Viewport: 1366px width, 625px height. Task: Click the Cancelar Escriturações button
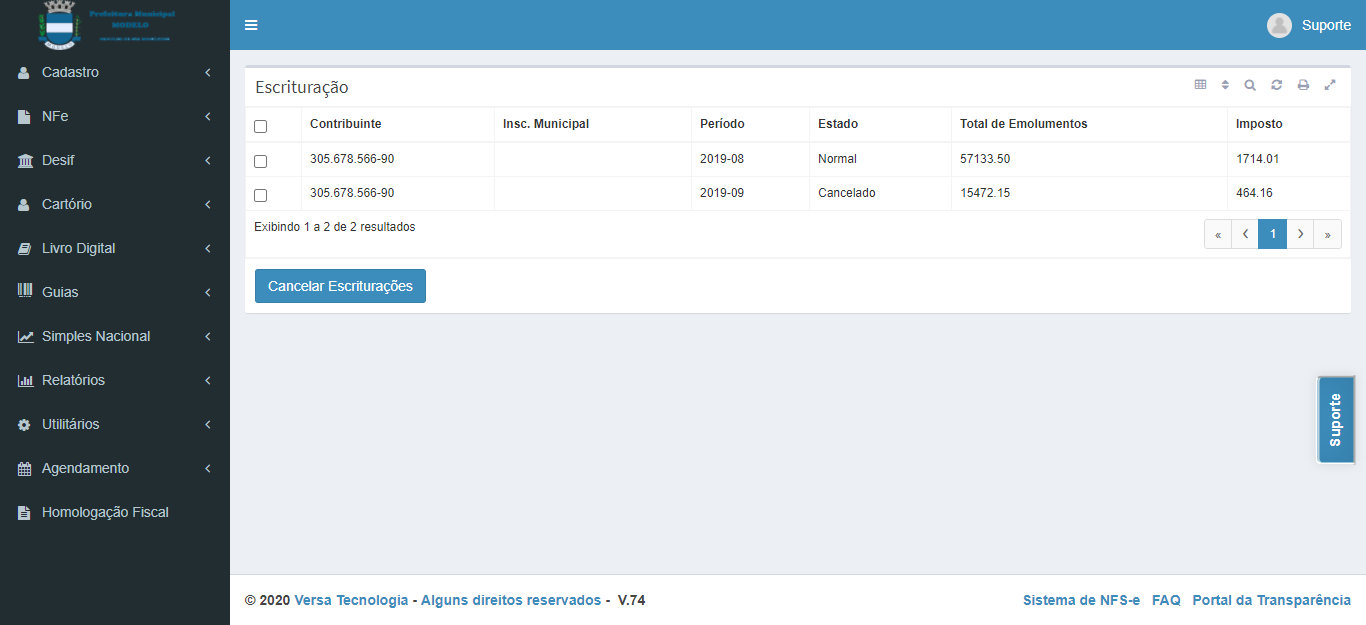(340, 286)
